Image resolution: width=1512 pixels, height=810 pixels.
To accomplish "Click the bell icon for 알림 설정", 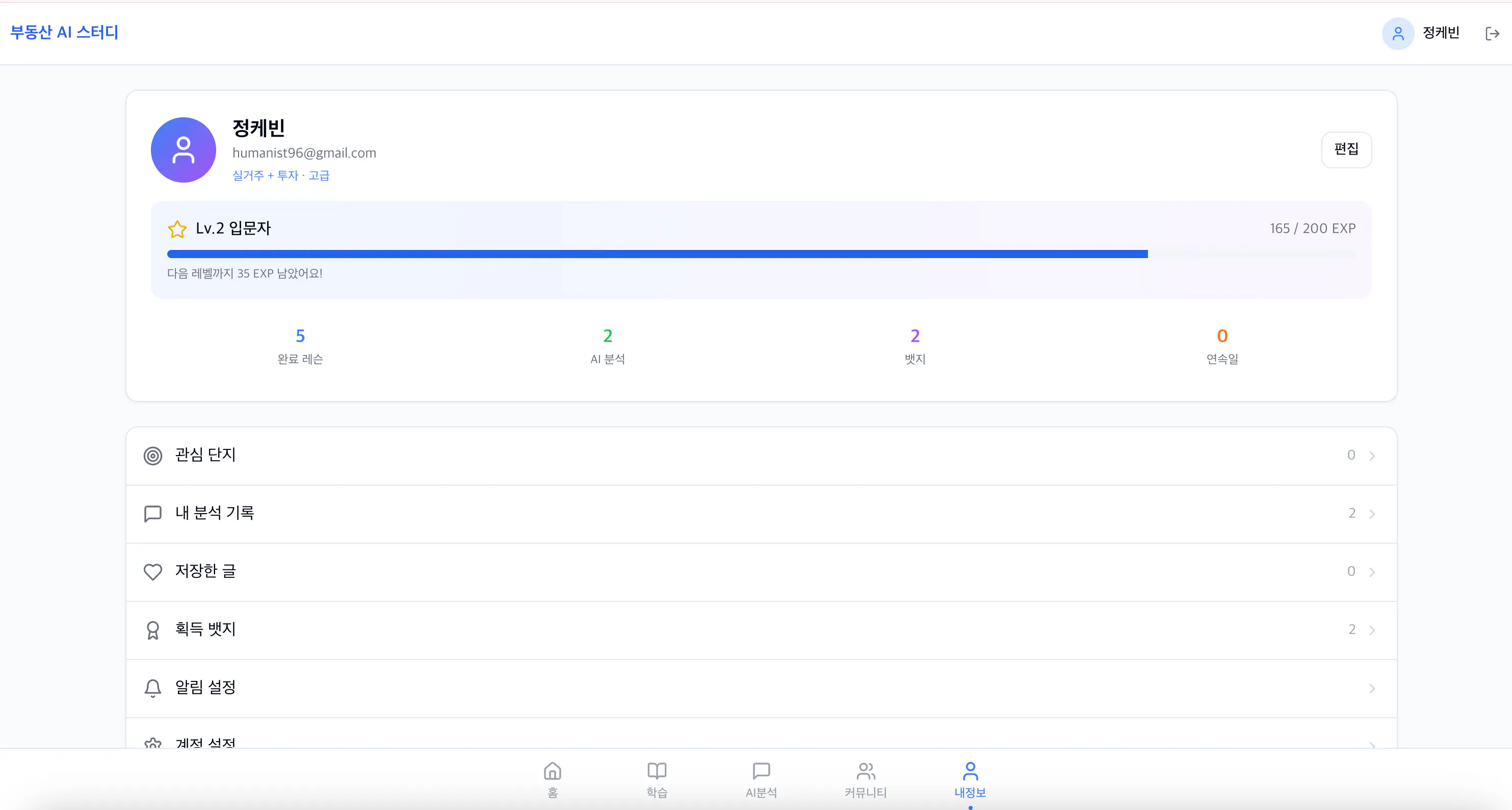I will click(x=152, y=688).
